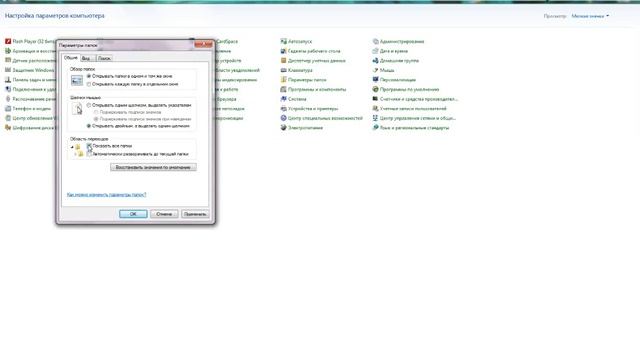The height and width of the screenshot is (360, 640).
Task: Open Счетчики и средства производительности icon
Action: tap(375, 99)
